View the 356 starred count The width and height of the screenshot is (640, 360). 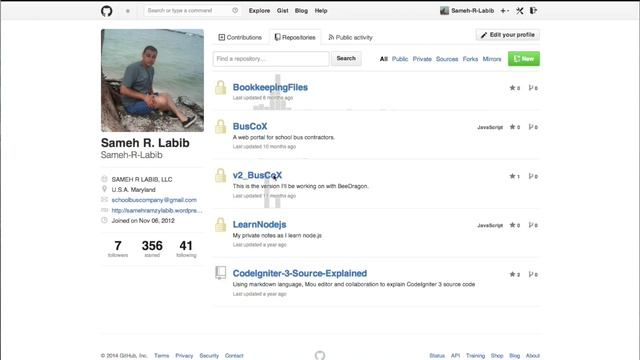[x=152, y=249]
